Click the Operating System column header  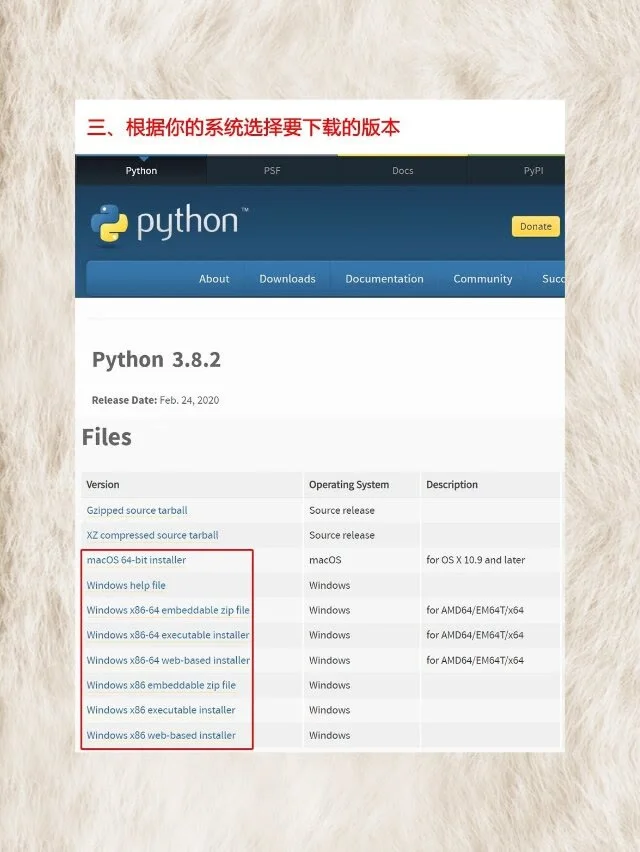349,484
